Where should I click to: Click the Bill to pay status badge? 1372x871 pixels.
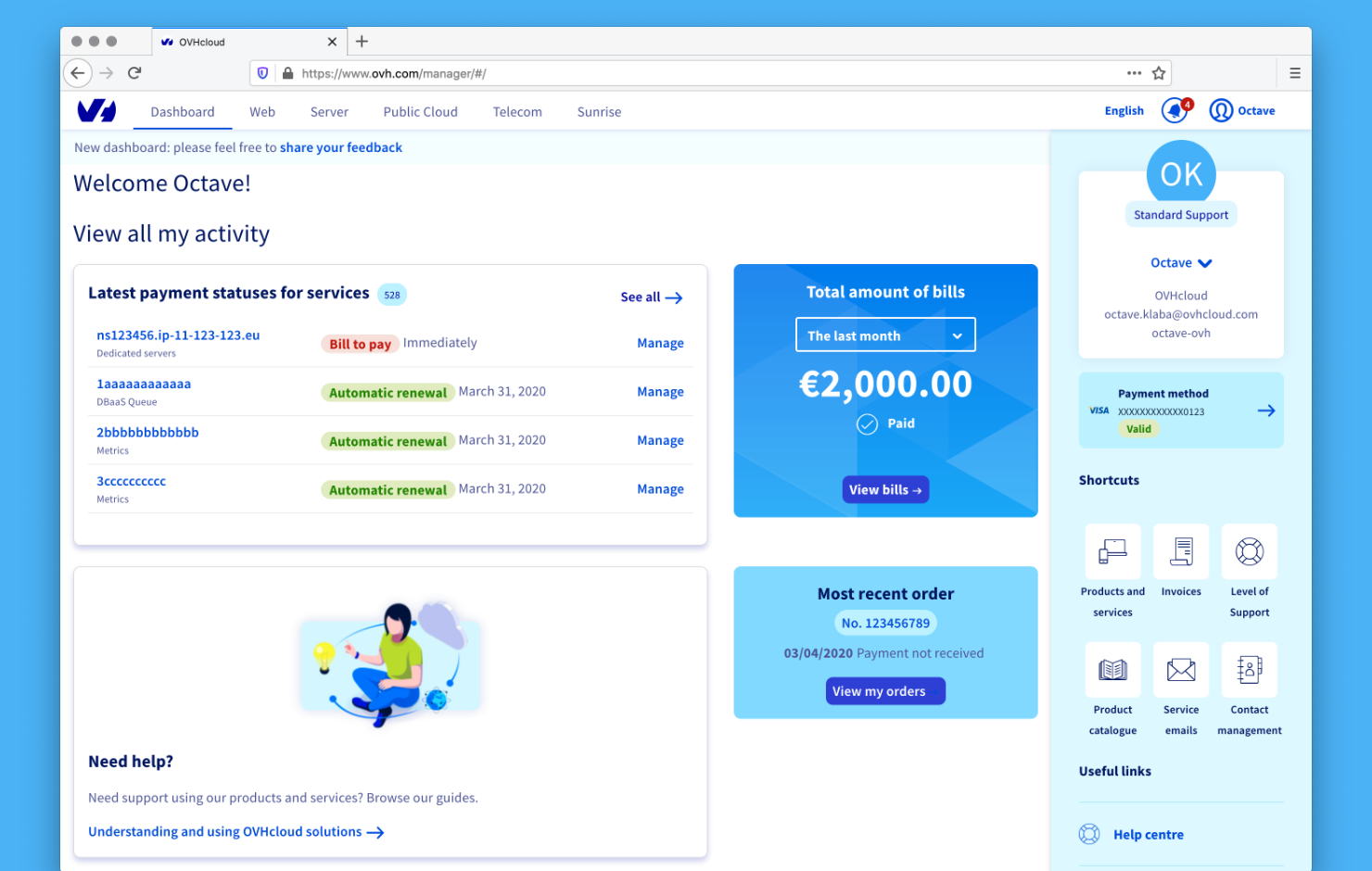click(360, 344)
